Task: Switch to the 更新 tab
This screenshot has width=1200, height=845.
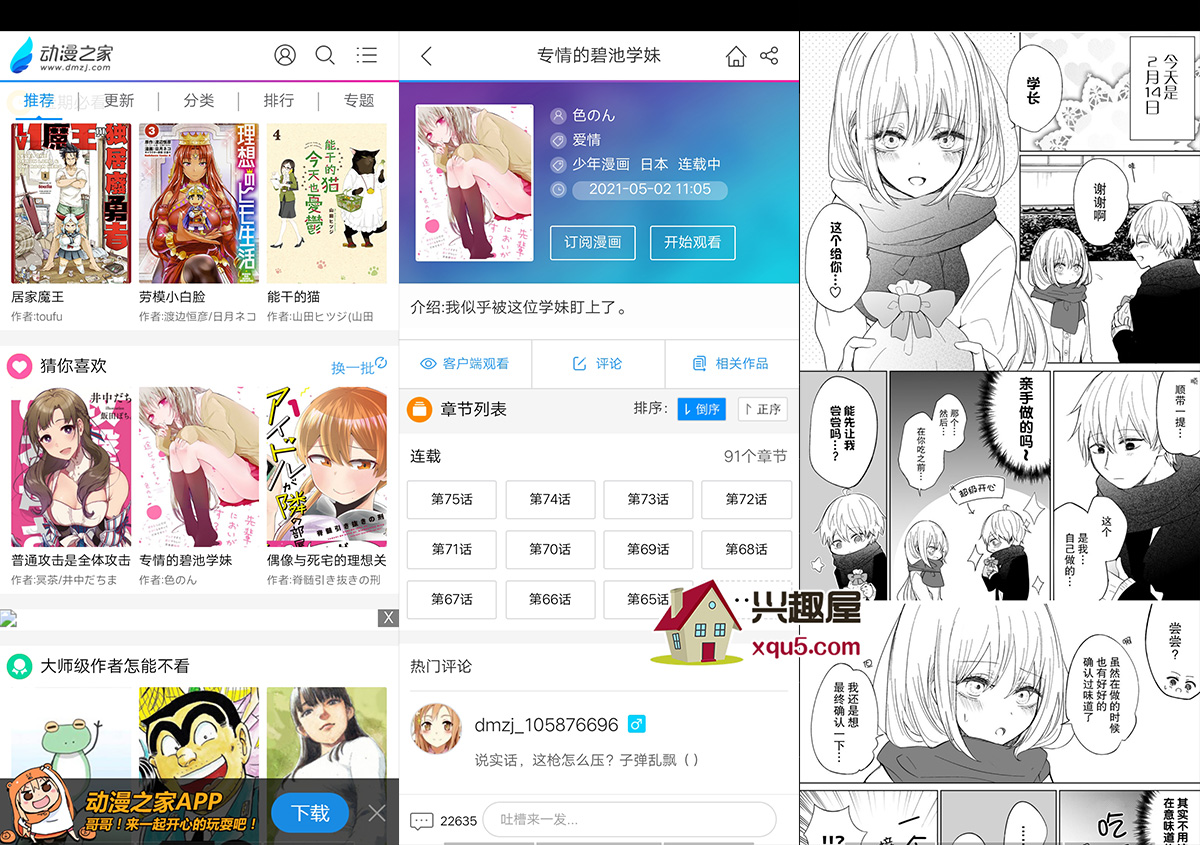Action: (x=119, y=100)
